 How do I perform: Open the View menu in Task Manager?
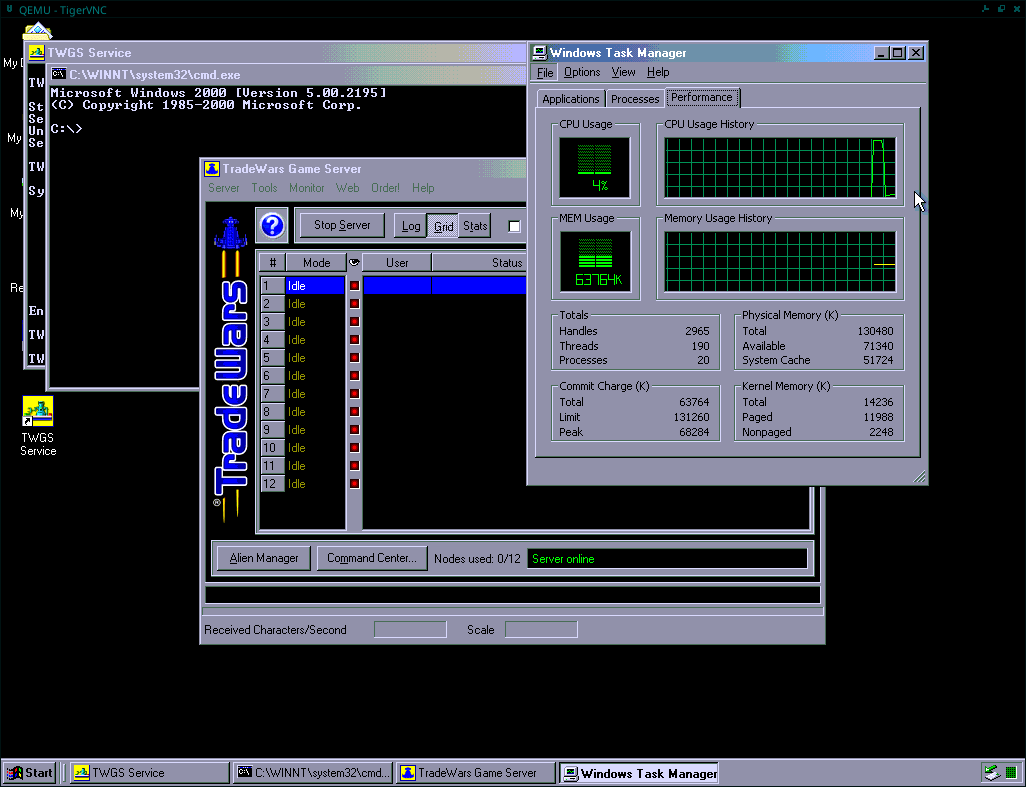click(x=623, y=72)
